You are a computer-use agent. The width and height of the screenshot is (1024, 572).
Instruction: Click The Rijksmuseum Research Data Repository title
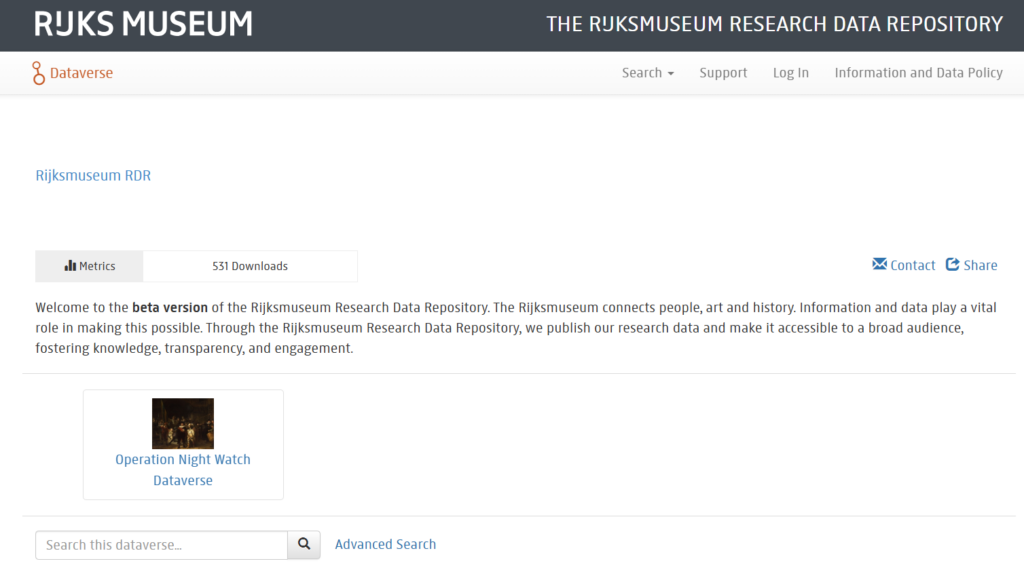[775, 24]
